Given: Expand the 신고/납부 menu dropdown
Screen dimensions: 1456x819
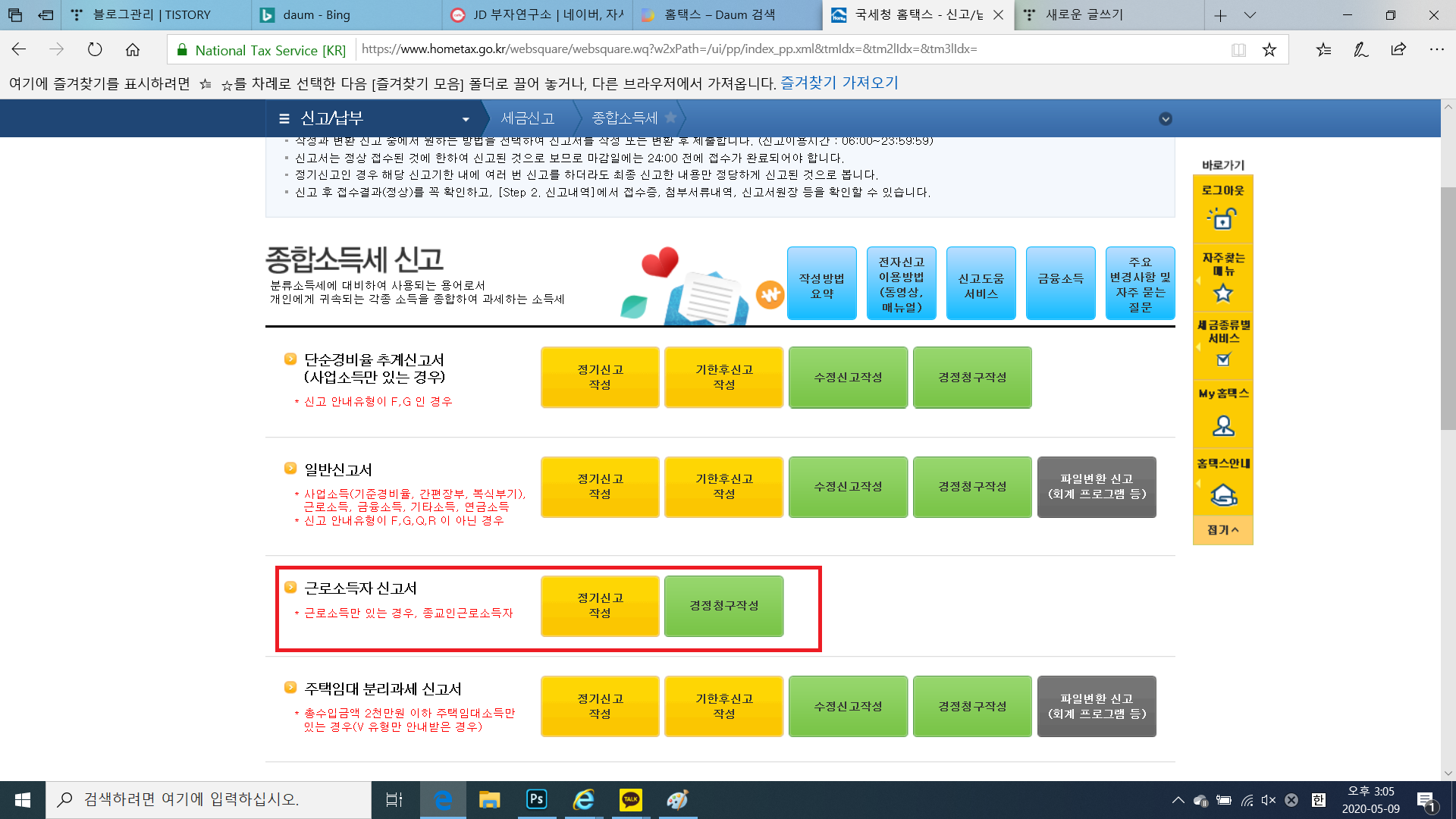Looking at the screenshot, I should click(x=466, y=119).
